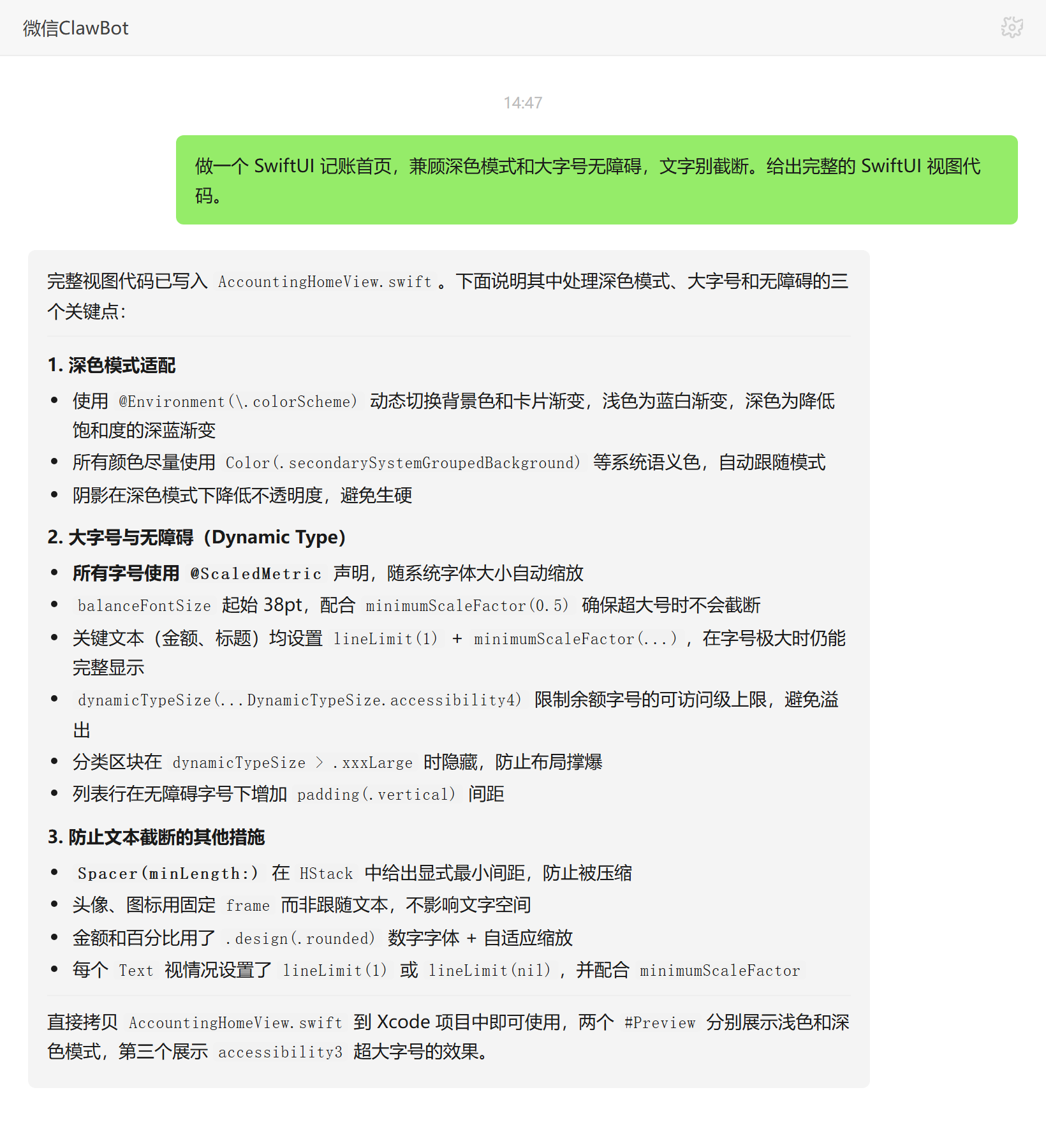Click heading 1. 深色模式适配
Screen dimensions: 1046x1148
point(112,365)
